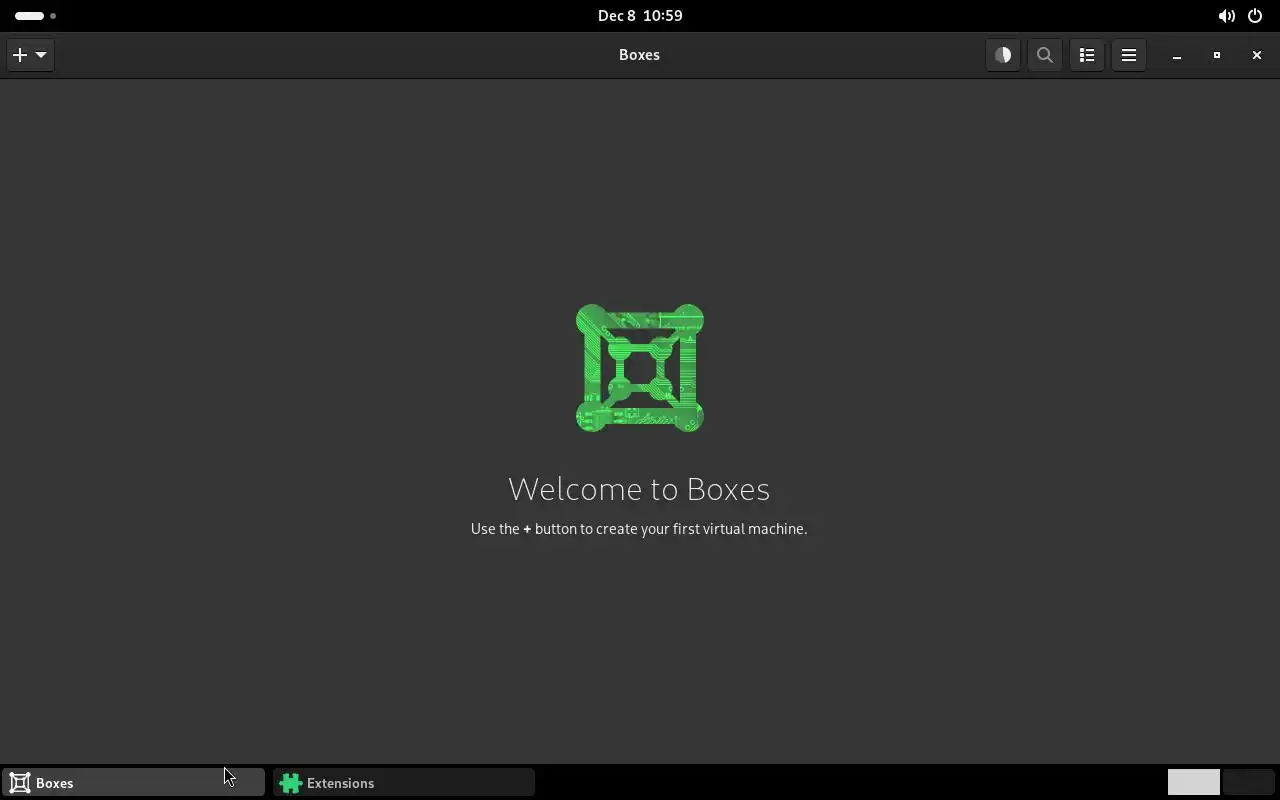
Task: Click the green Boxes cube logo
Action: 640,368
